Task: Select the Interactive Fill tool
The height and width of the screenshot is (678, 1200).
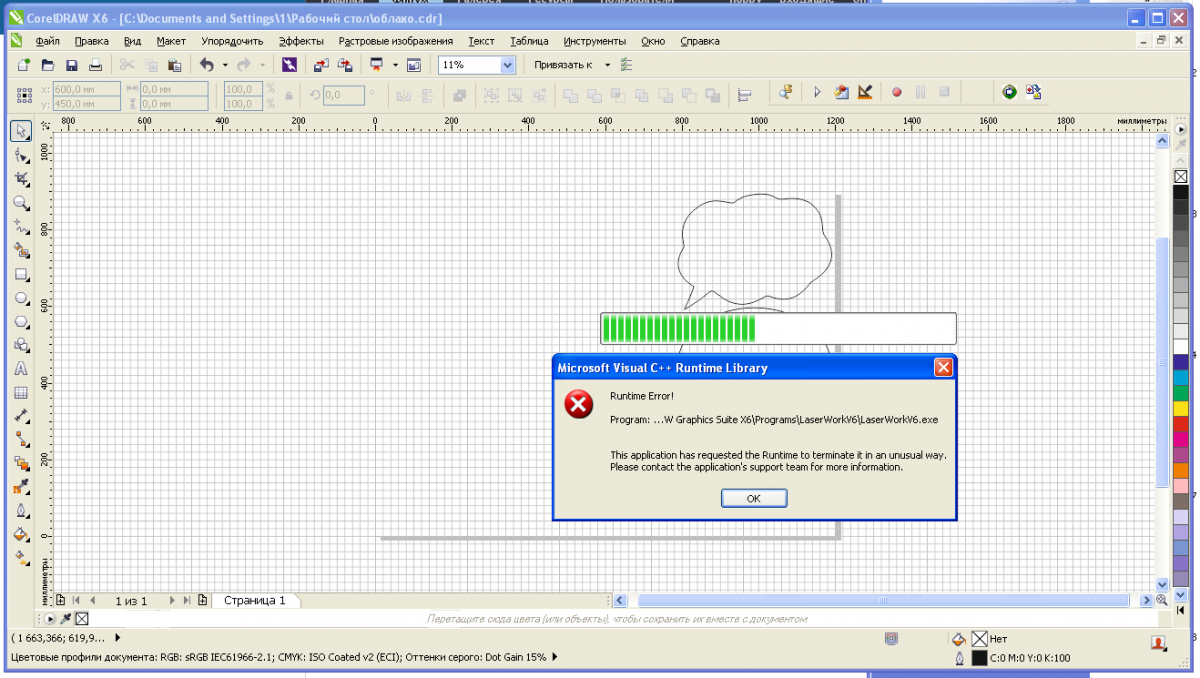Action: [x=21, y=558]
